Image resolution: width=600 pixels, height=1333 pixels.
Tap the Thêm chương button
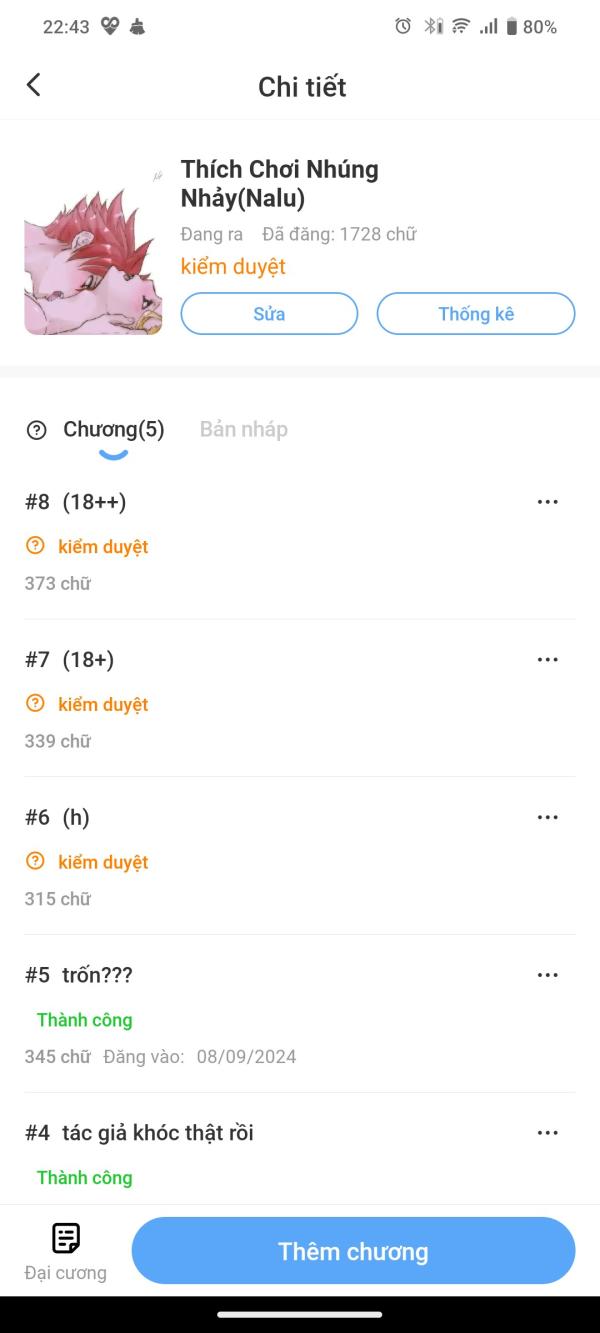[353, 1251]
